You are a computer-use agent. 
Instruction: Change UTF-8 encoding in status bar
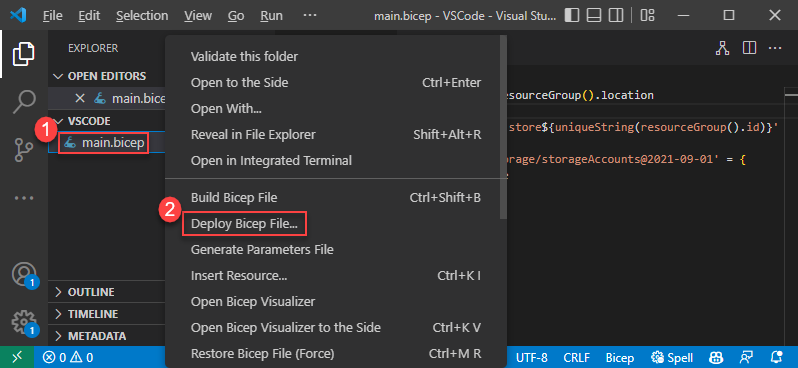coord(532,357)
